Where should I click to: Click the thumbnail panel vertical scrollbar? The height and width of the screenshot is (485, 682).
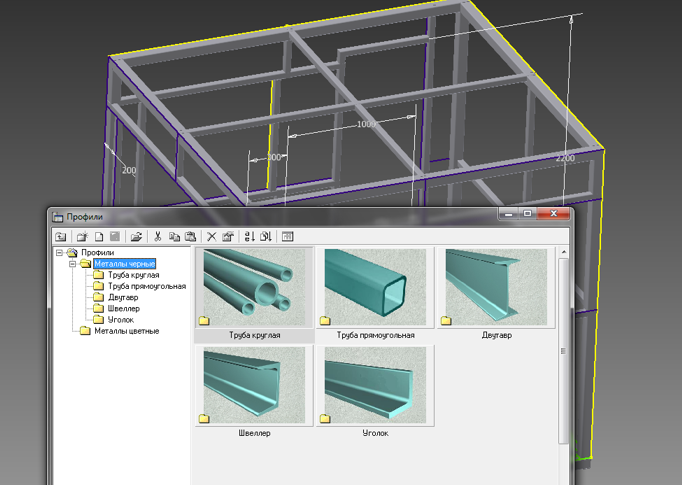564,350
